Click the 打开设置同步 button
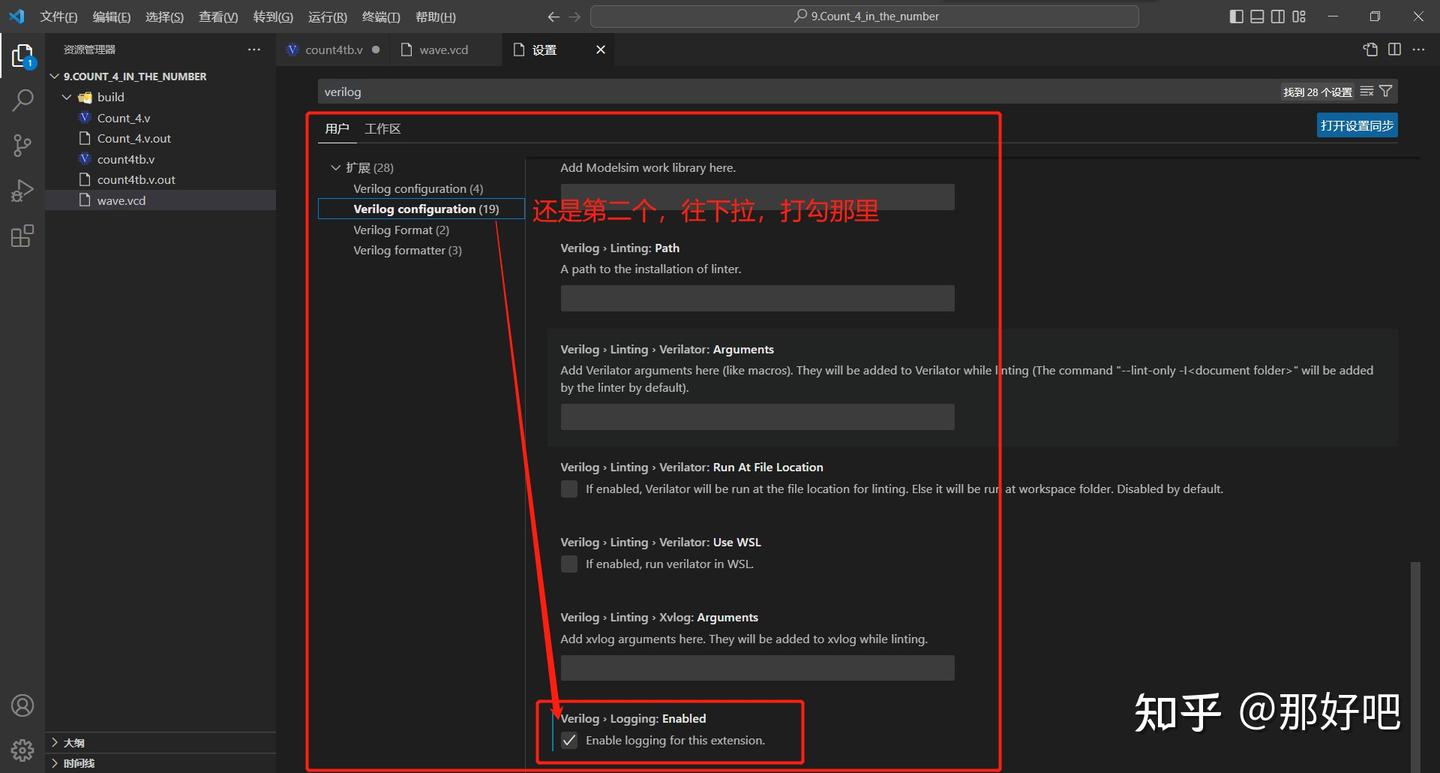This screenshot has height=773, width=1440. pos(1357,124)
